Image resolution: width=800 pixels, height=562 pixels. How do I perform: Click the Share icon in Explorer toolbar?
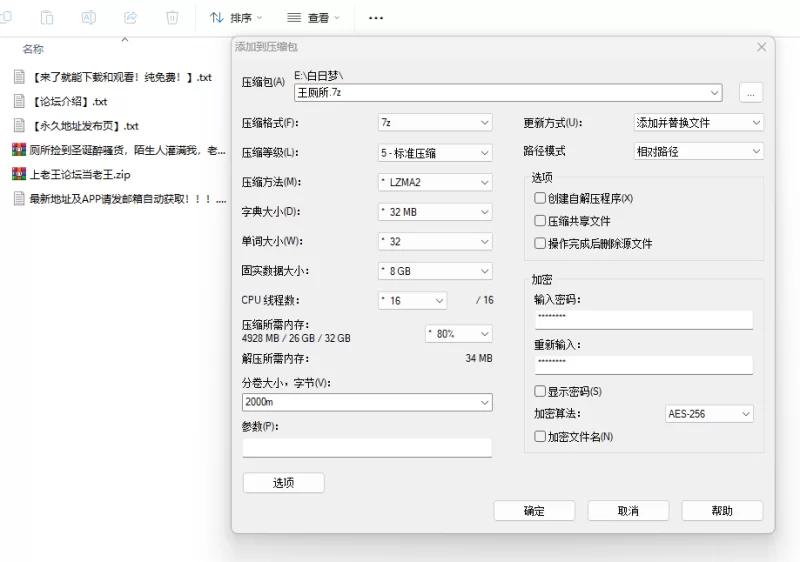point(130,18)
